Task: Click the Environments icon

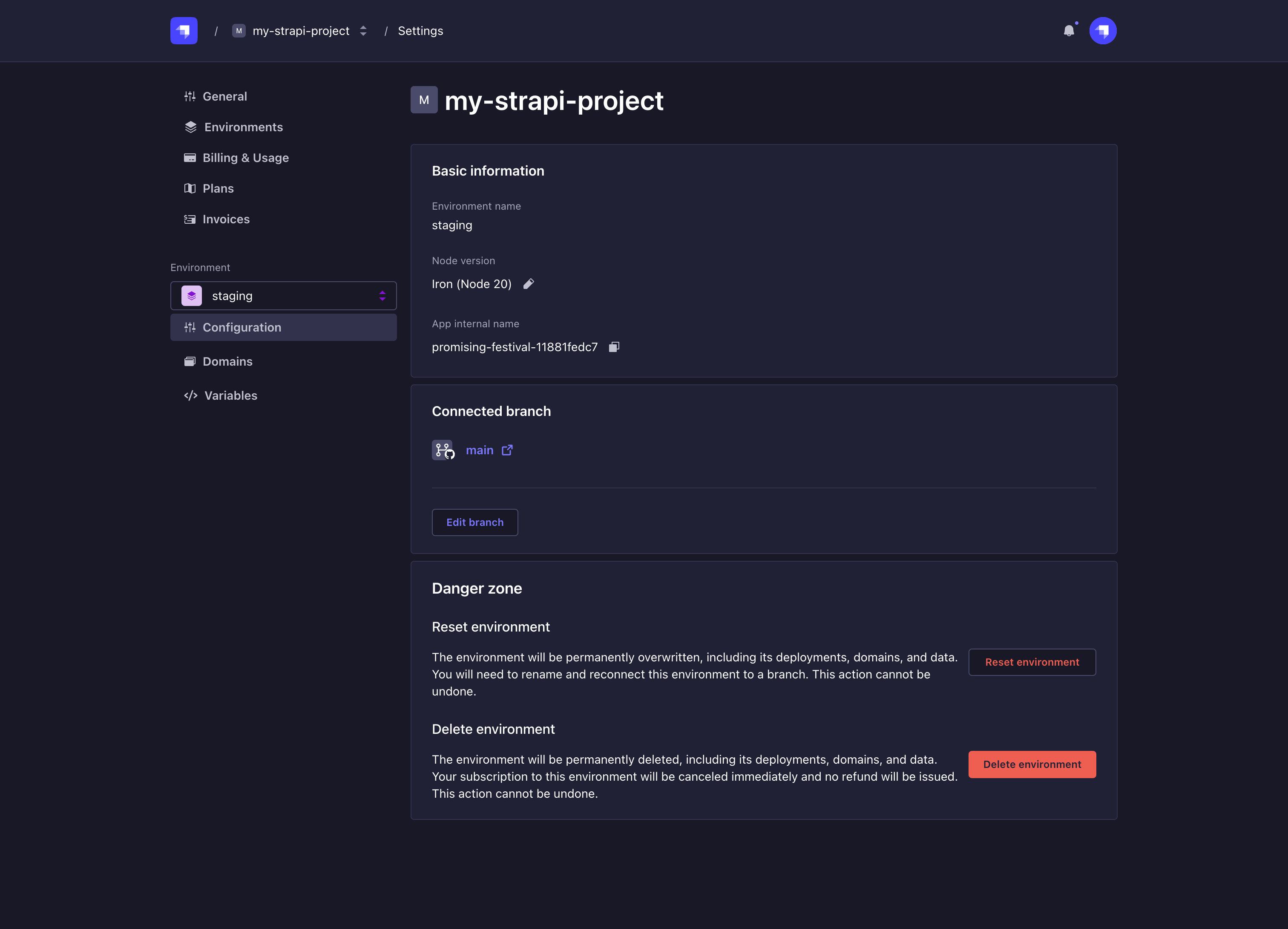Action: pos(190,127)
